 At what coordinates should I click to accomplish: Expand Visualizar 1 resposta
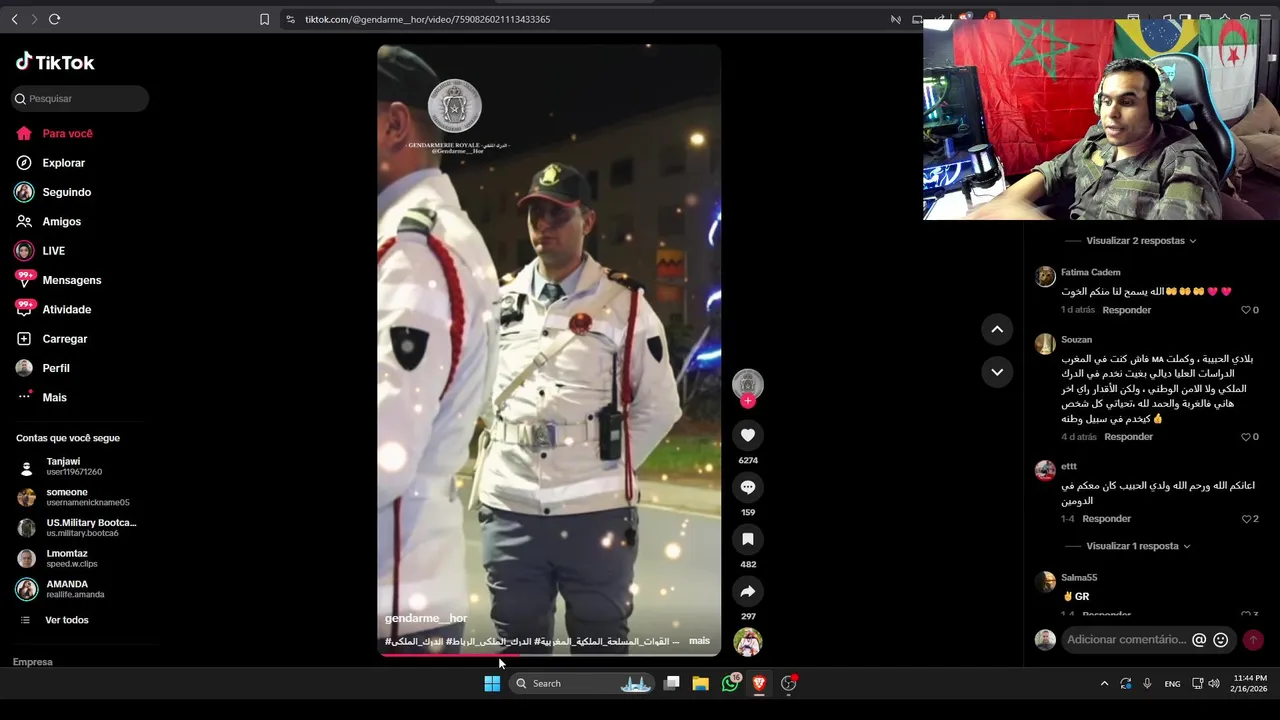pos(1138,546)
